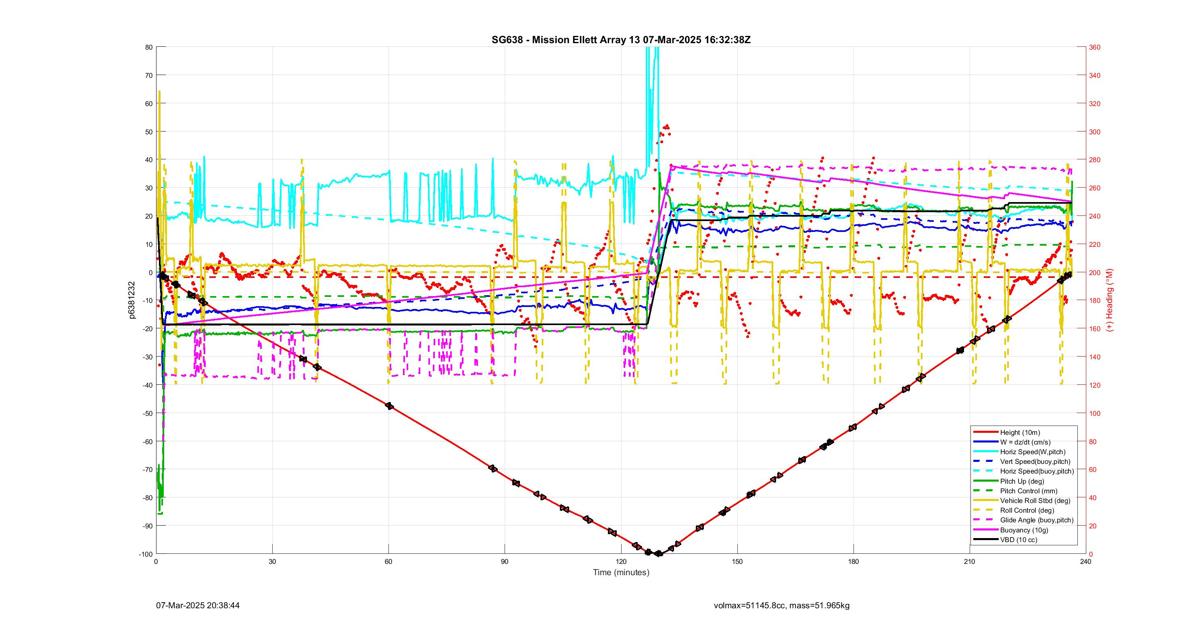Click the left y-axis tick label '80'
This screenshot has height=622, width=1200.
pos(148,47)
